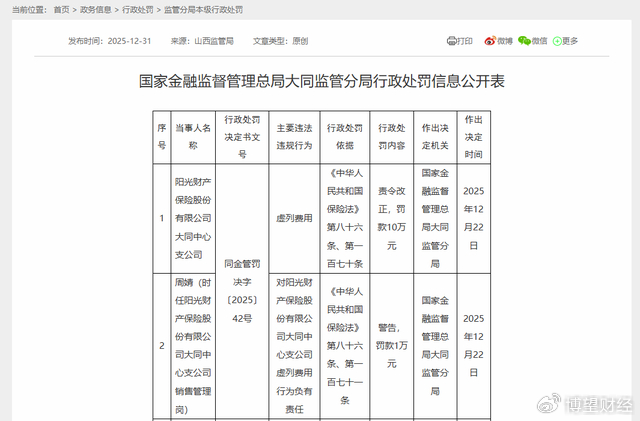640x421 pixels.
Task: Click the 作出决定机关 table header
Action: pyautogui.click(x=435, y=137)
